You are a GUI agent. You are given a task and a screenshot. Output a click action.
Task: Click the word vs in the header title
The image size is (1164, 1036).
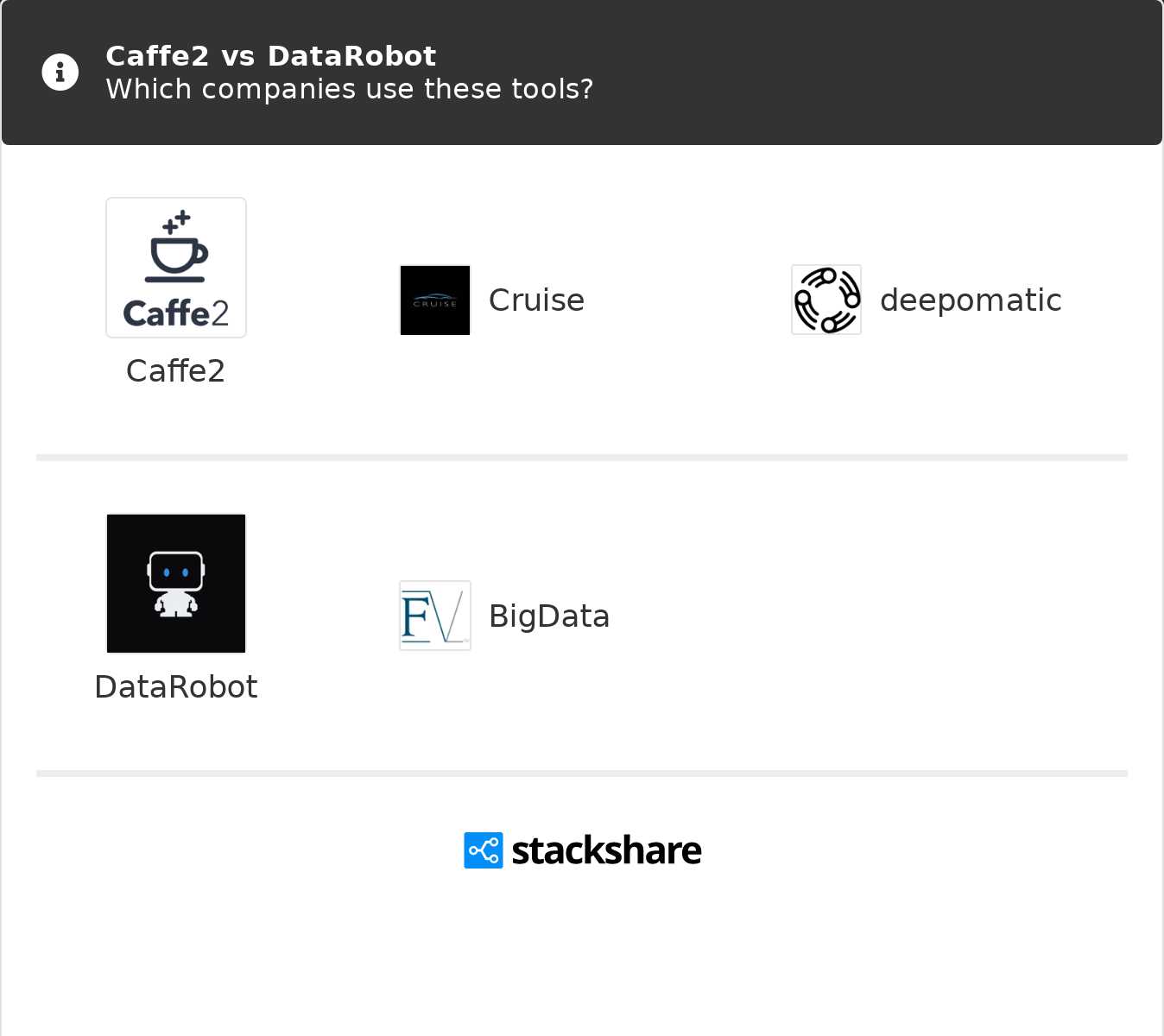pyautogui.click(x=238, y=56)
